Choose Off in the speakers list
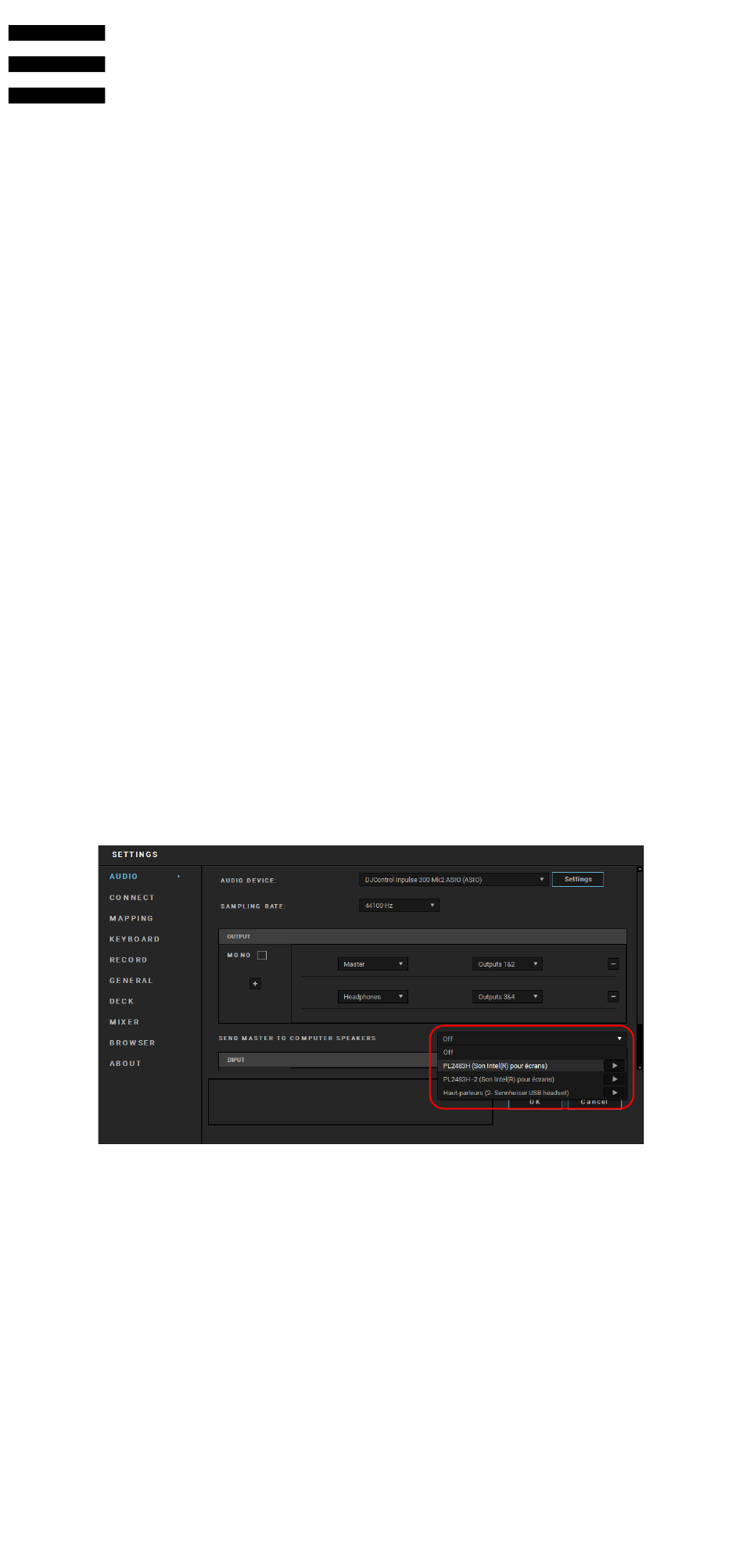 point(532,1052)
